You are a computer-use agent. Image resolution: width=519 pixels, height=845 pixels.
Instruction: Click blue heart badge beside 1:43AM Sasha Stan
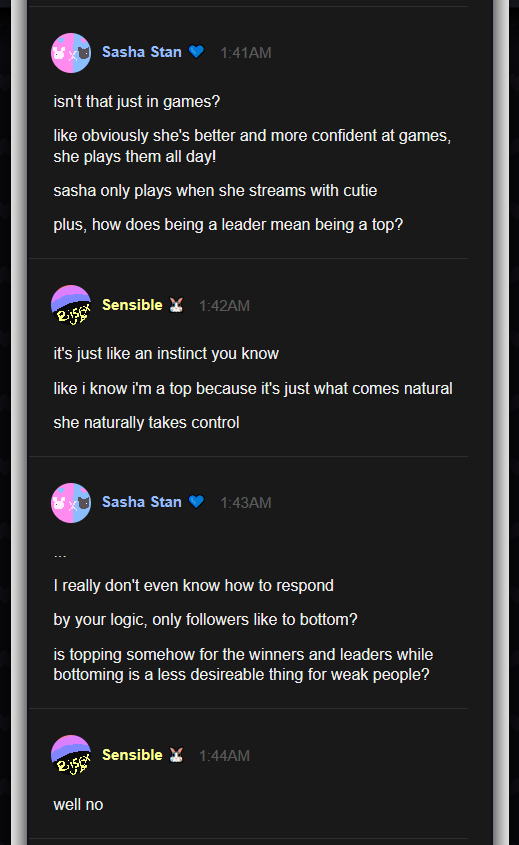click(196, 502)
